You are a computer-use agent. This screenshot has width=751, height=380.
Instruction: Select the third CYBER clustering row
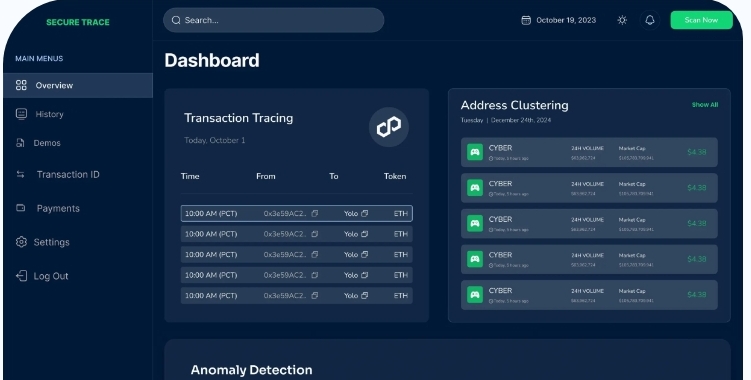coord(589,224)
